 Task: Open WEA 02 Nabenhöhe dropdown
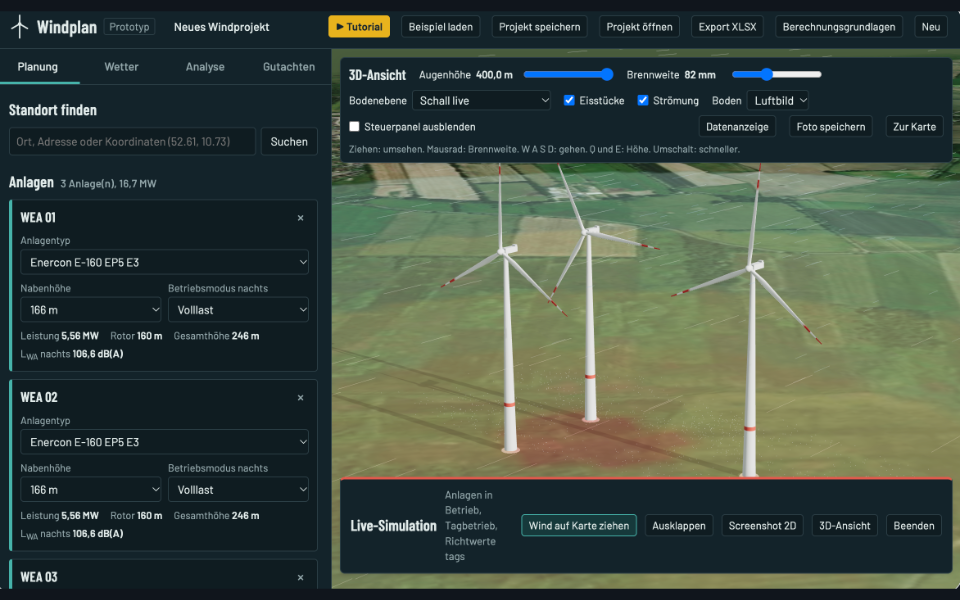(91, 490)
